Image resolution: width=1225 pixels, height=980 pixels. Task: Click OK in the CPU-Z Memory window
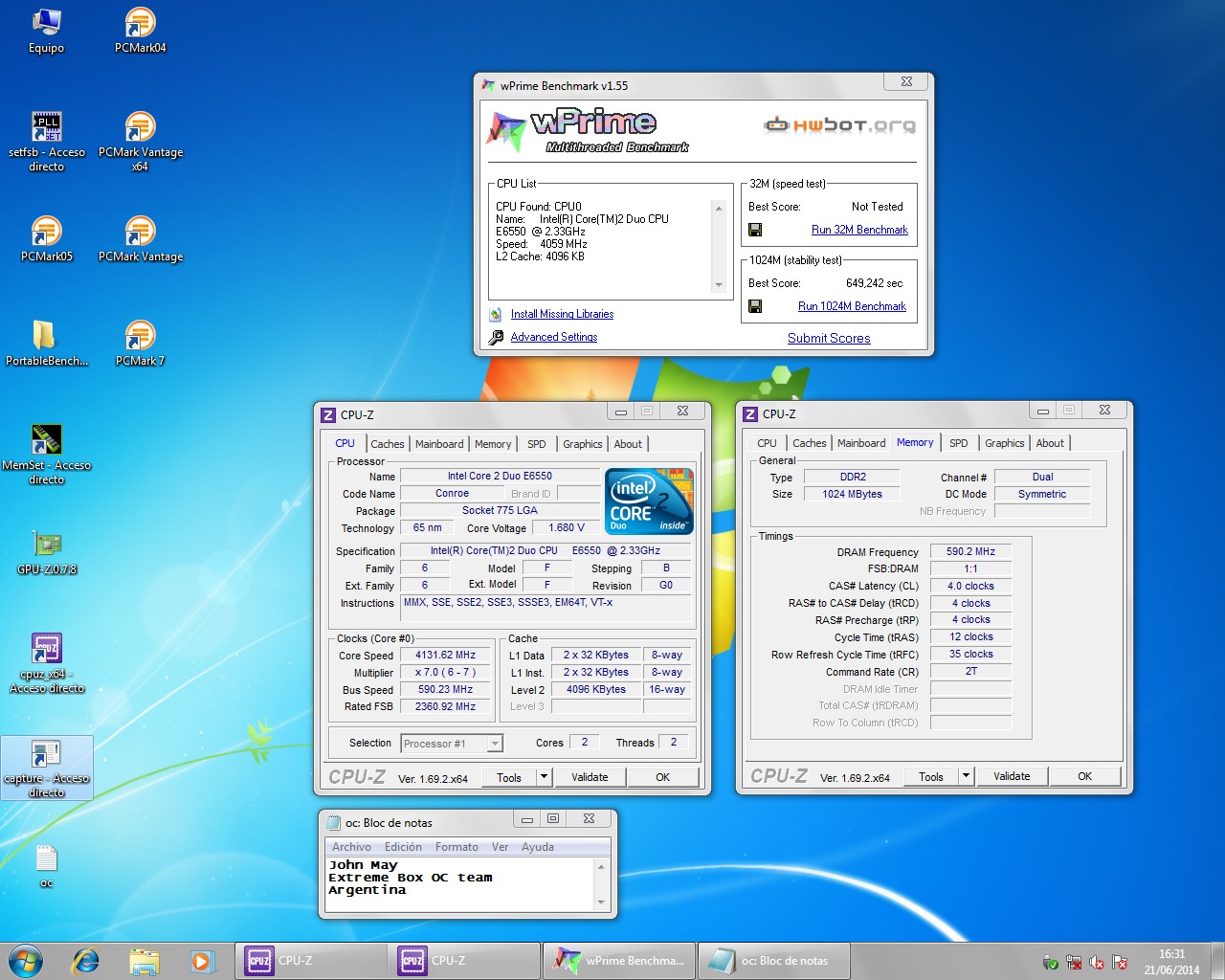(x=1084, y=776)
